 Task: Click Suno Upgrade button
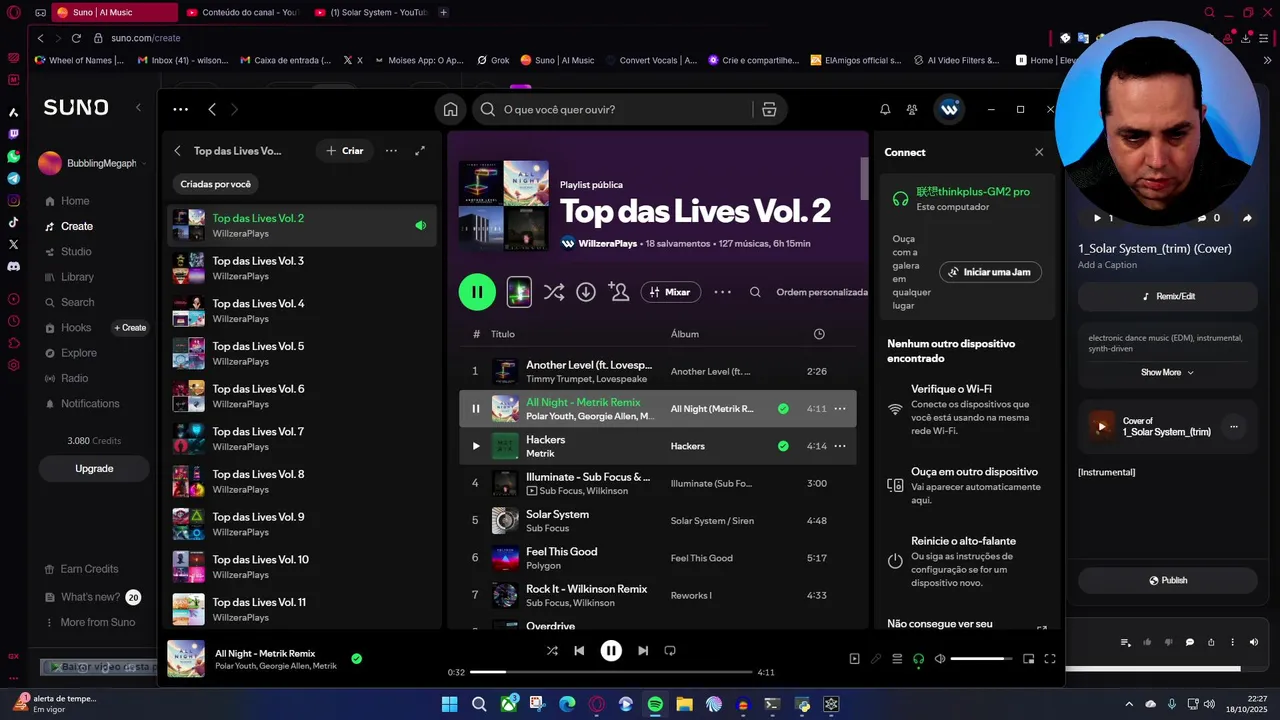pyautogui.click(x=94, y=469)
